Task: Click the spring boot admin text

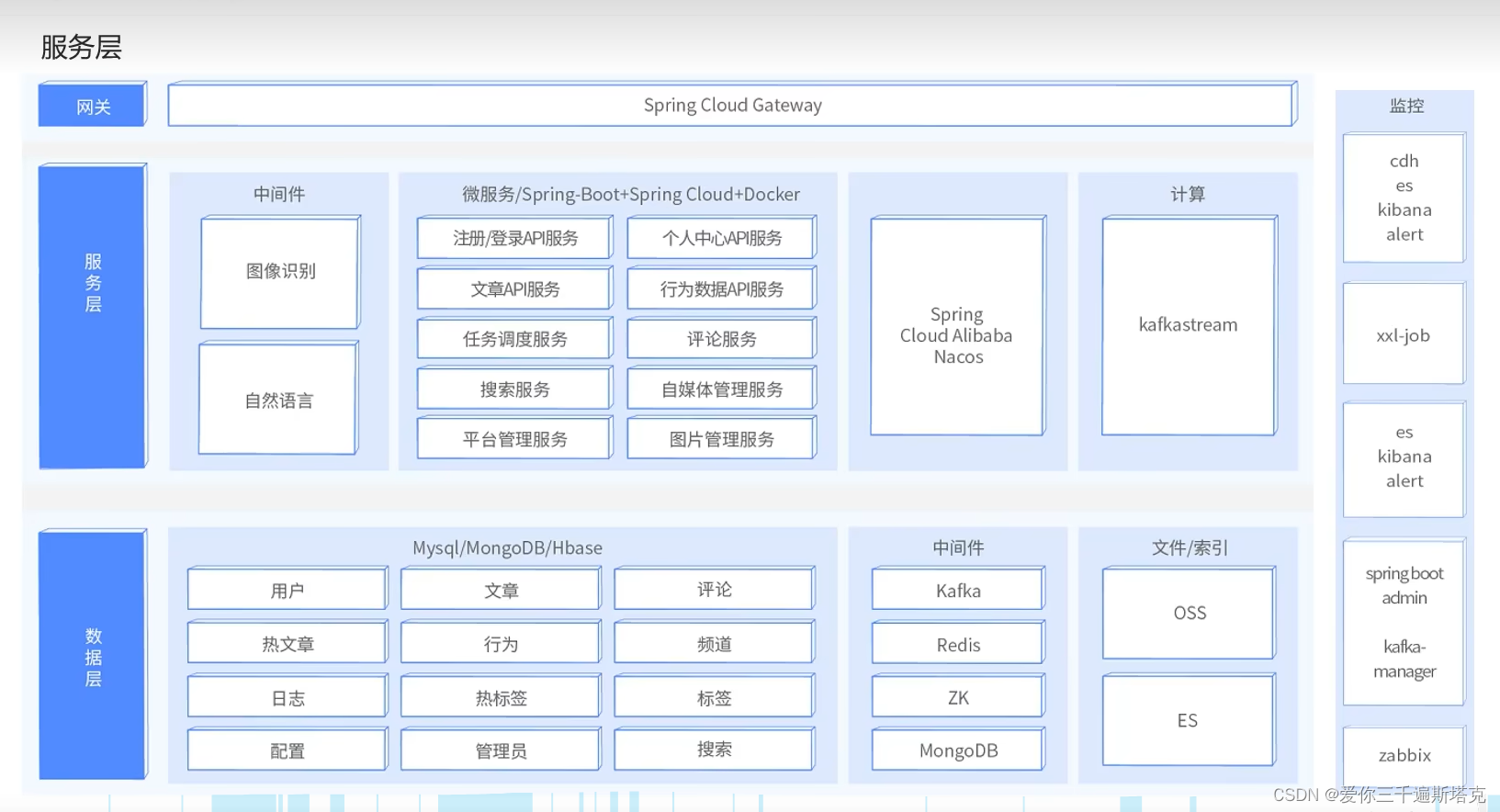Action: coord(1404,585)
